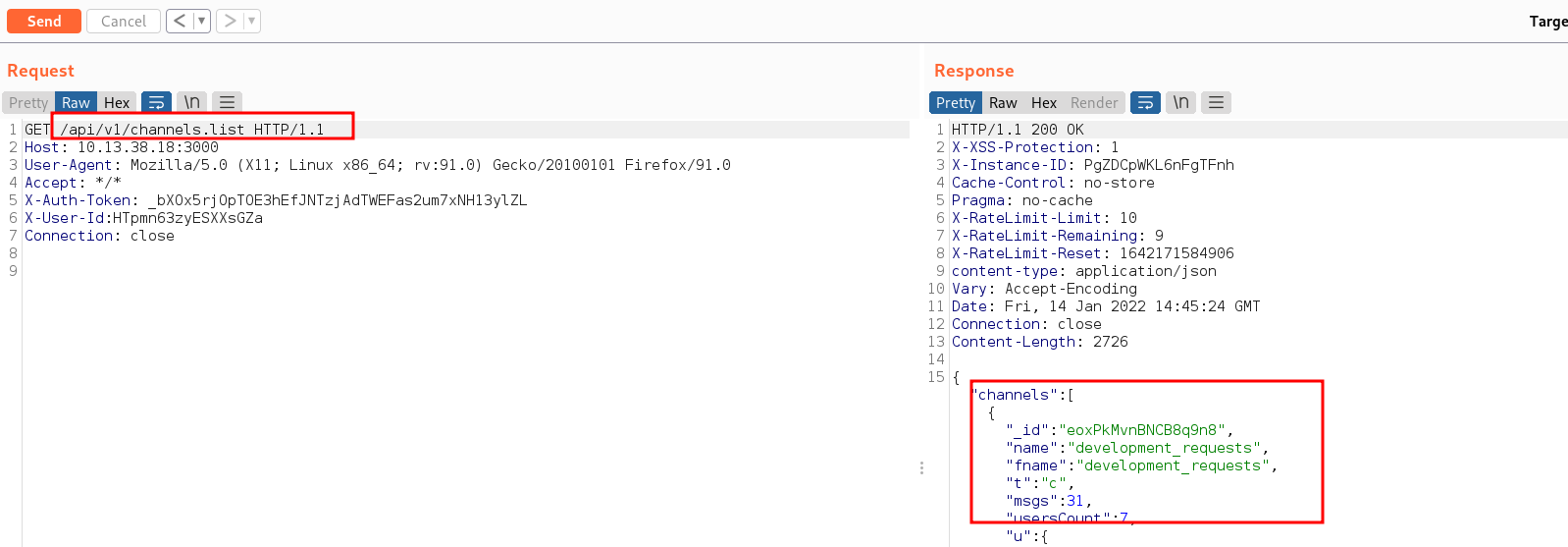The height and width of the screenshot is (547, 1568).
Task: Click the X-XSS-Protection response header
Action: coord(1035,147)
